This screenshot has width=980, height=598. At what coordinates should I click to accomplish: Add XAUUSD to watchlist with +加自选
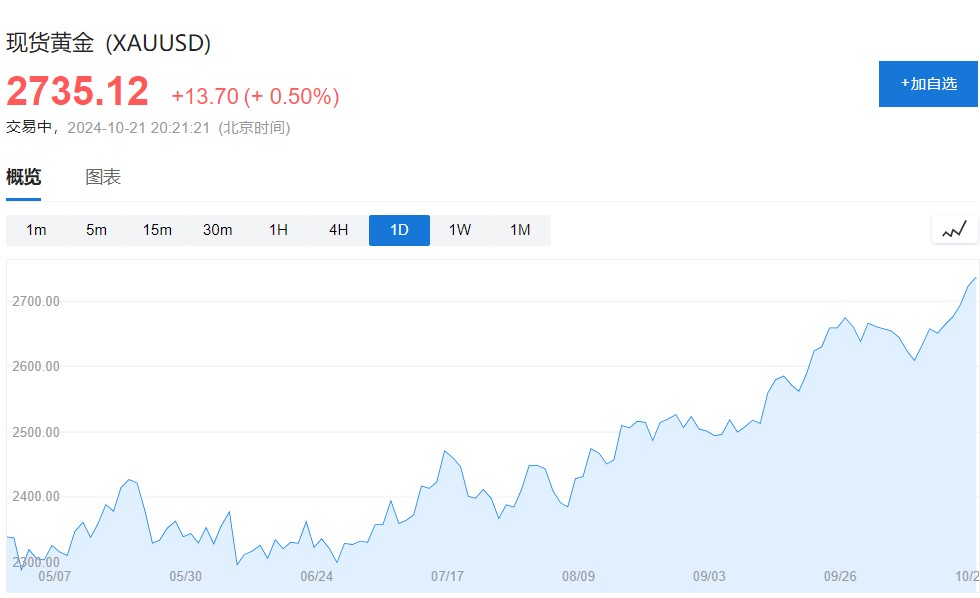pos(928,84)
